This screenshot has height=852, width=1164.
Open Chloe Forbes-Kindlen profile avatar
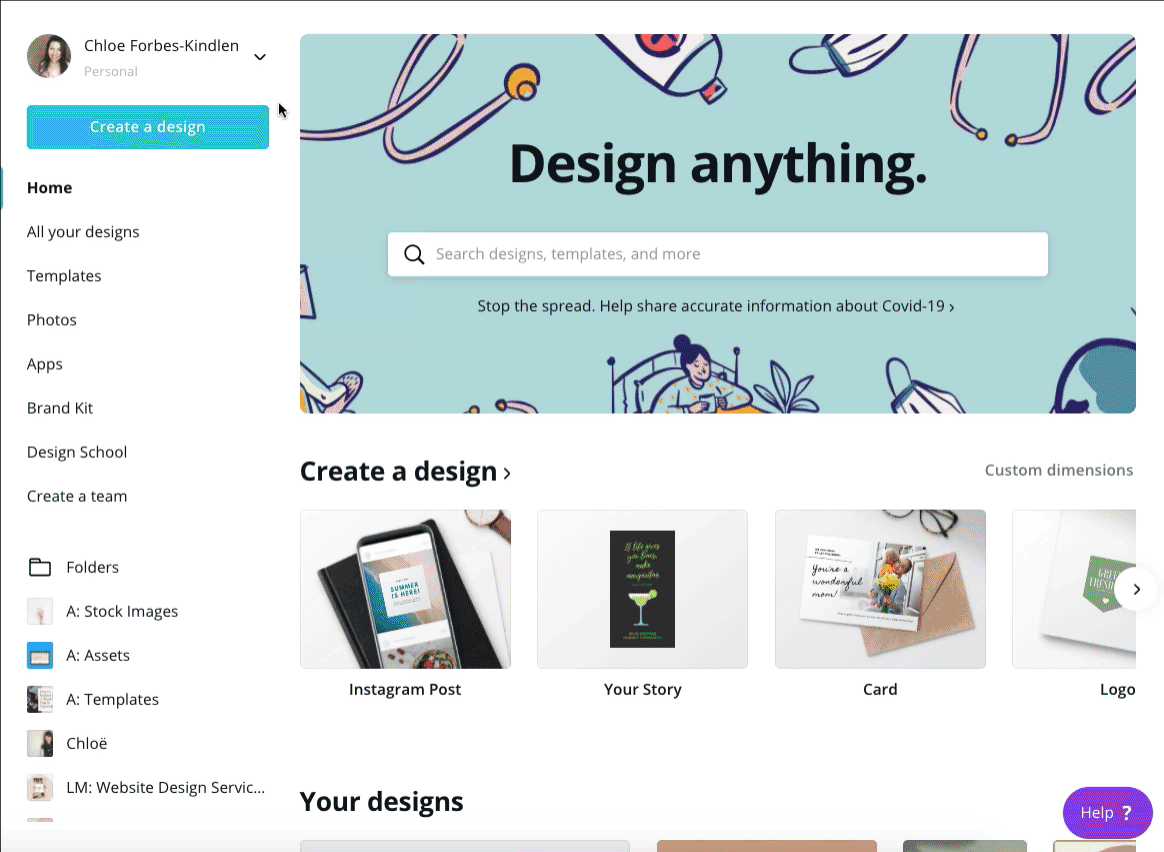tap(49, 56)
